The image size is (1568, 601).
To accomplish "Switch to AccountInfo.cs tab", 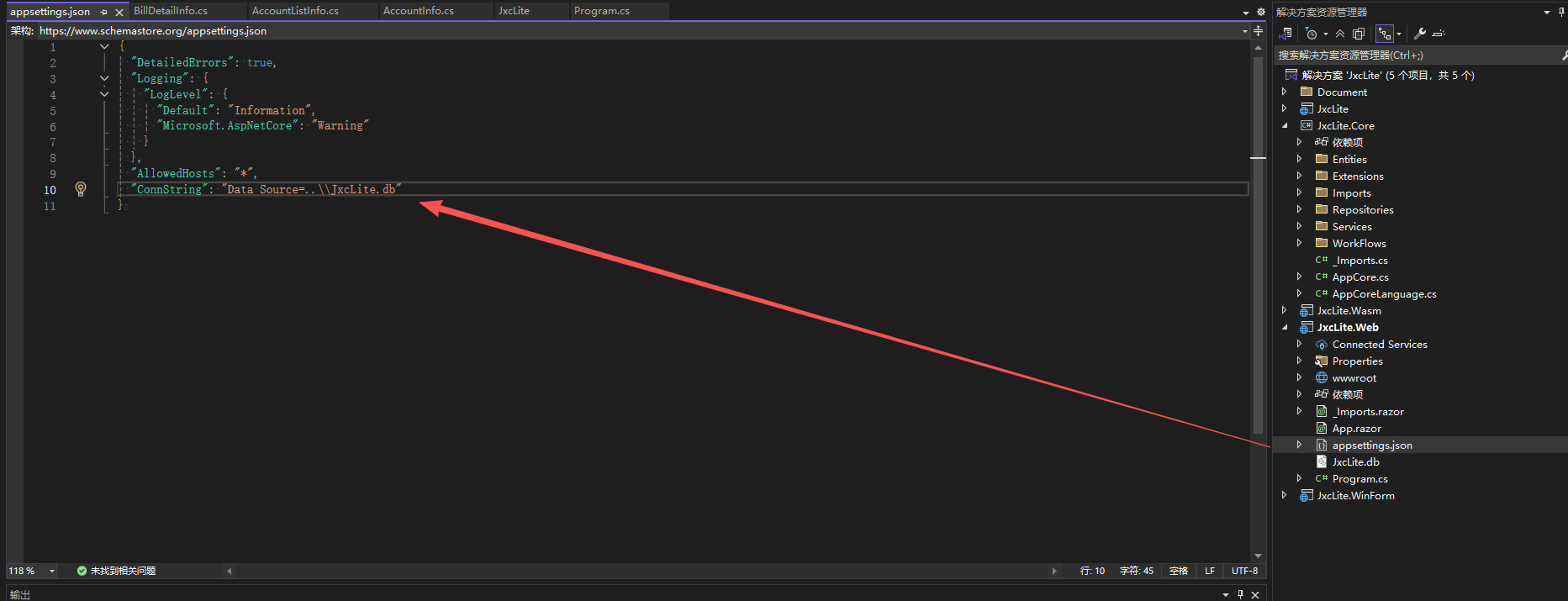I will coord(418,11).
